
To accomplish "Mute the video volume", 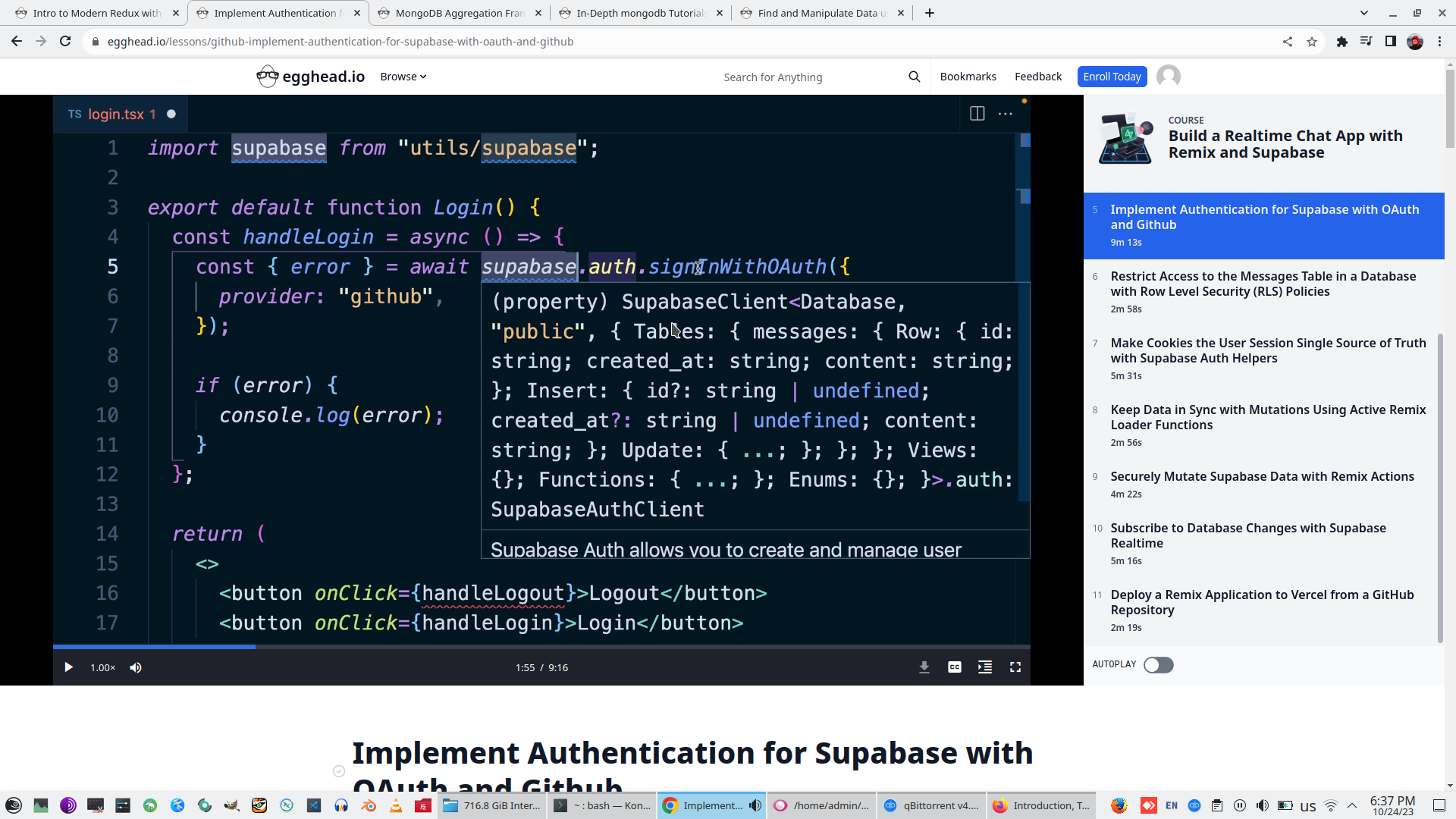I will (x=136, y=667).
